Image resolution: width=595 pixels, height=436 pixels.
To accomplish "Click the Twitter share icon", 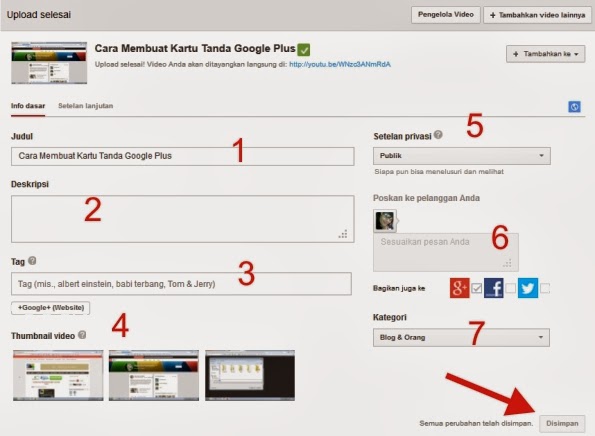I will pos(528,288).
